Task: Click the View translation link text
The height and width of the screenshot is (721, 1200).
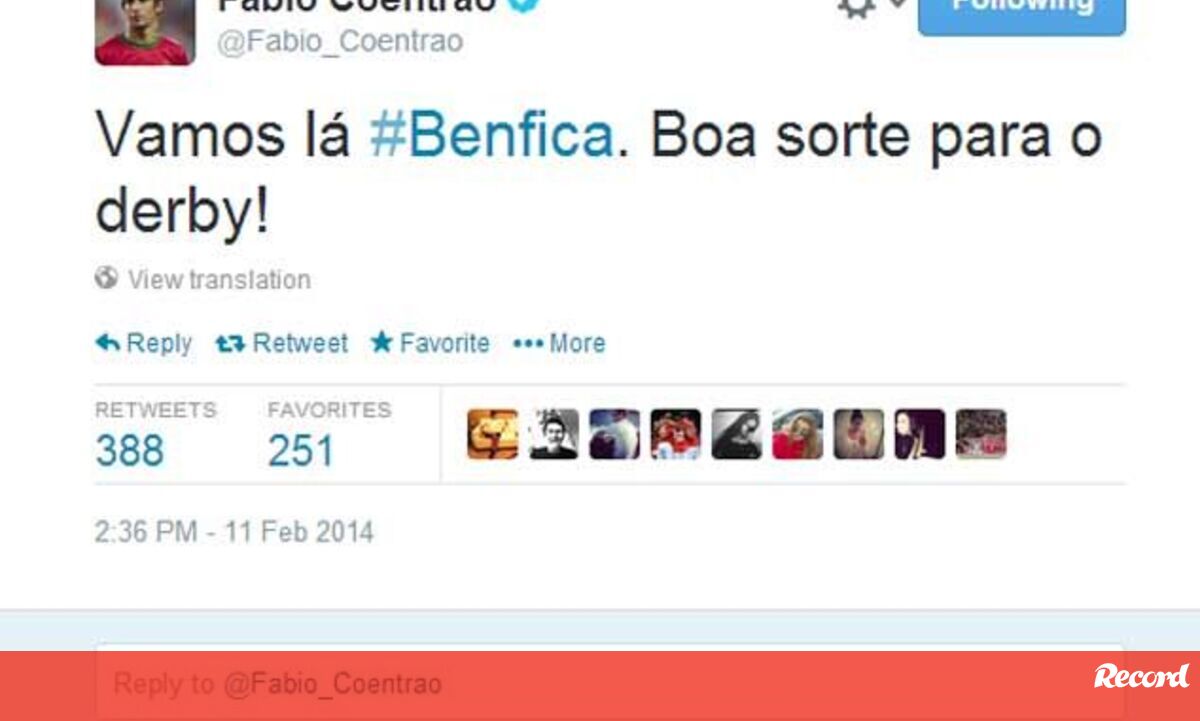Action: (x=219, y=279)
